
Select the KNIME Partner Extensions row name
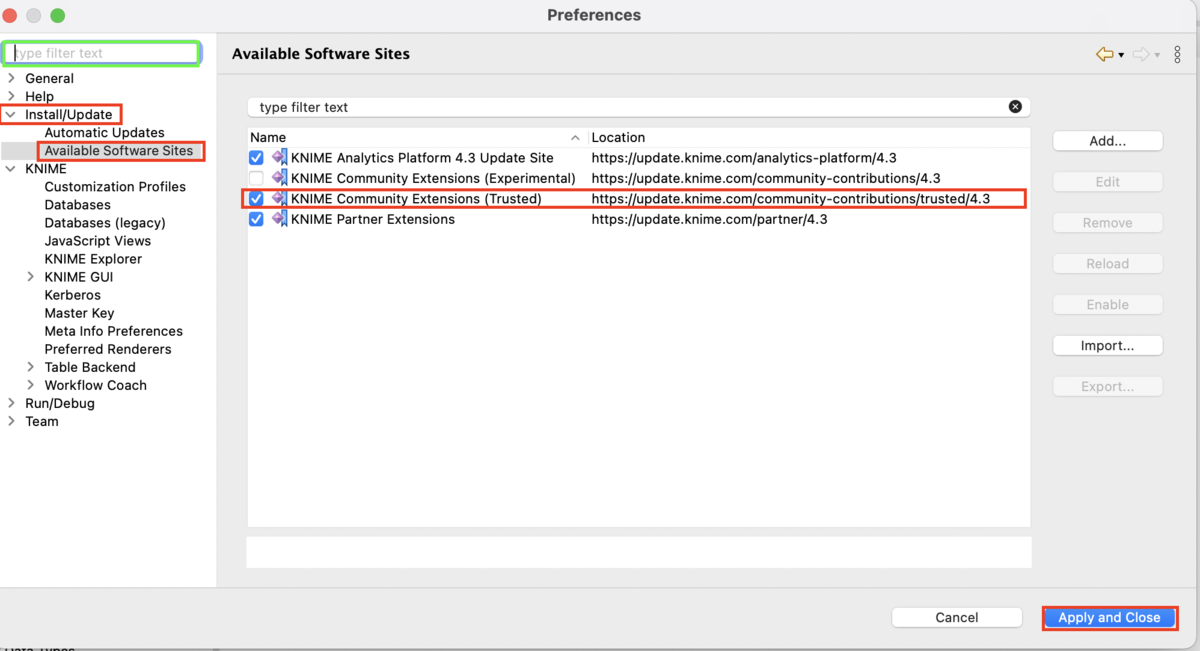[x=373, y=219]
